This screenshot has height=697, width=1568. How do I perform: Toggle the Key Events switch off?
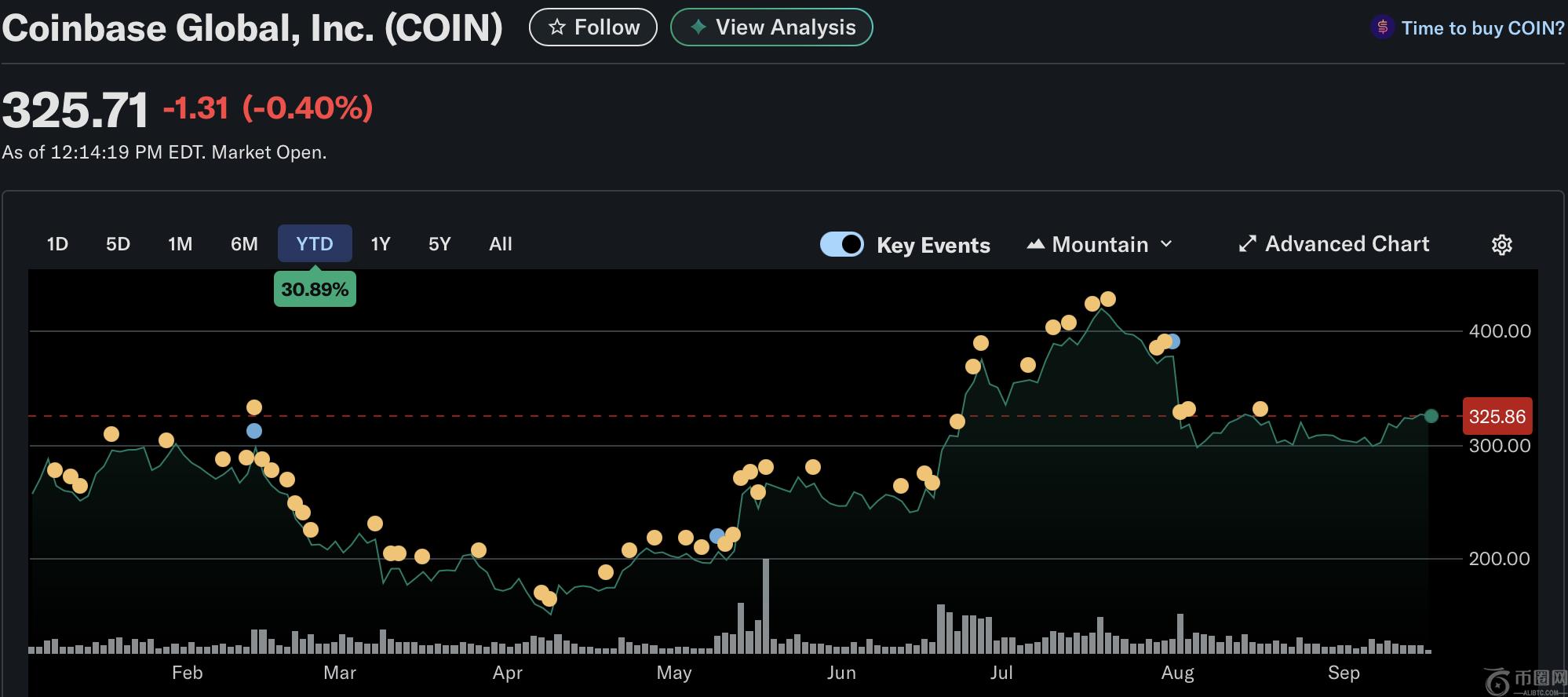click(x=841, y=245)
